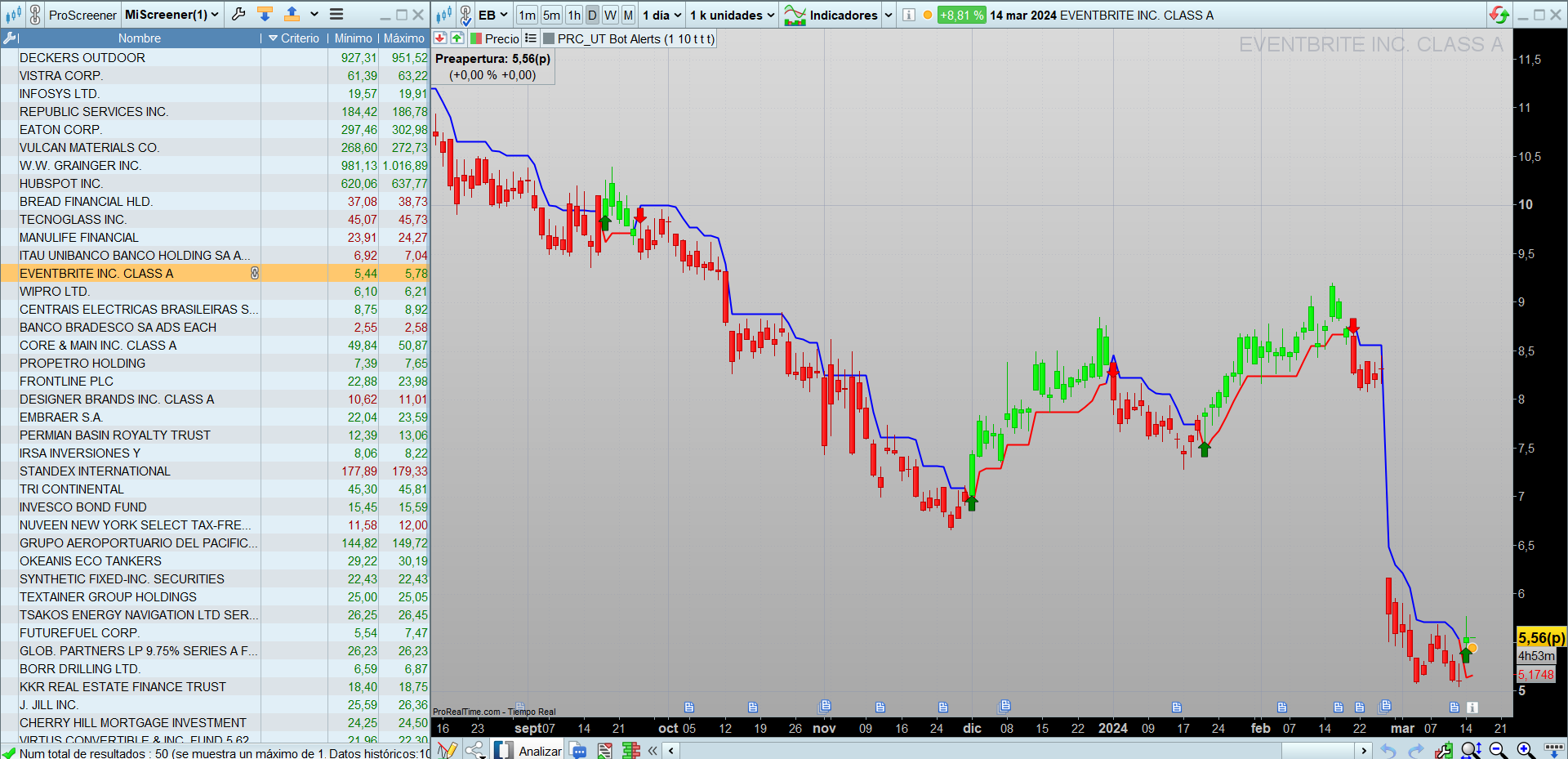Open the ProScreener hamburger menu
Image resolution: width=1568 pixels, height=759 pixels.
click(336, 14)
